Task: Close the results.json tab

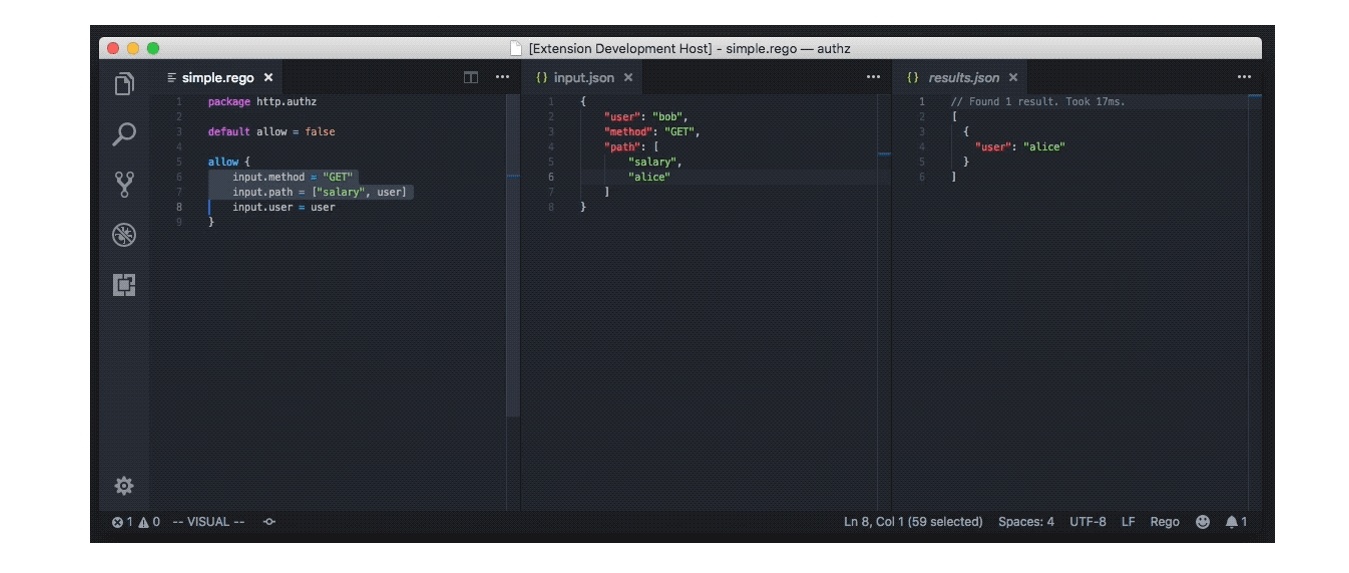Action: (1013, 77)
